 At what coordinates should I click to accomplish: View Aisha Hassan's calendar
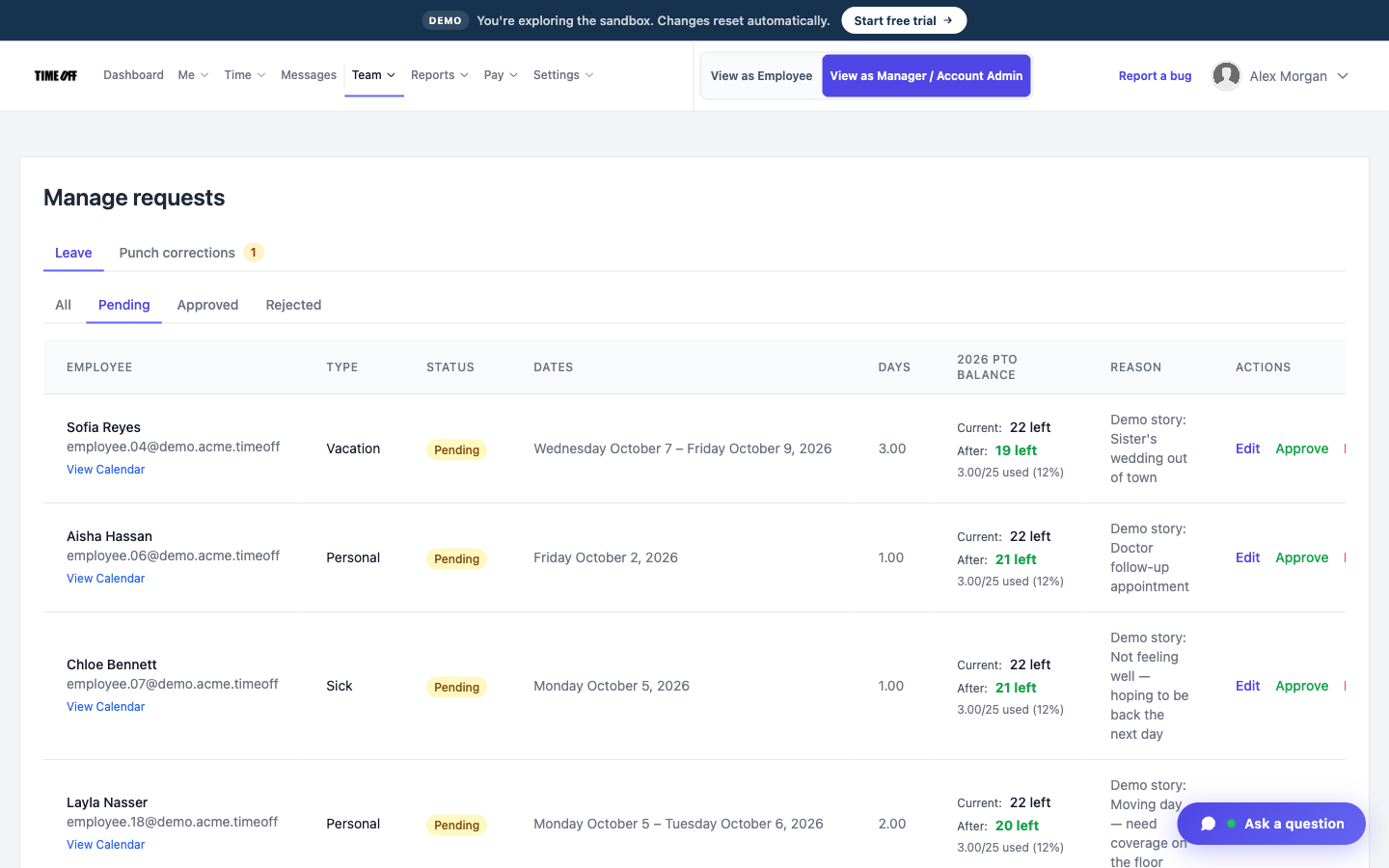(x=105, y=579)
